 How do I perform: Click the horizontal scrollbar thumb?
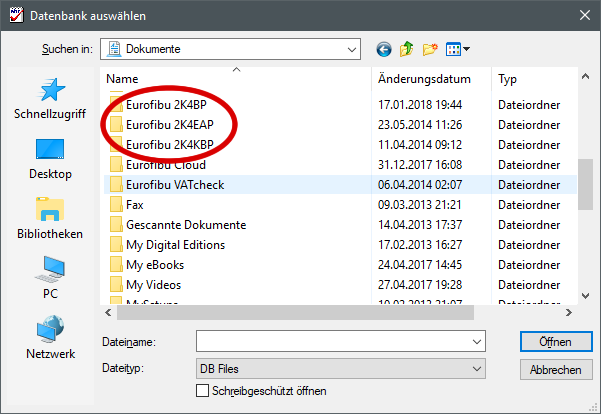coord(295,313)
